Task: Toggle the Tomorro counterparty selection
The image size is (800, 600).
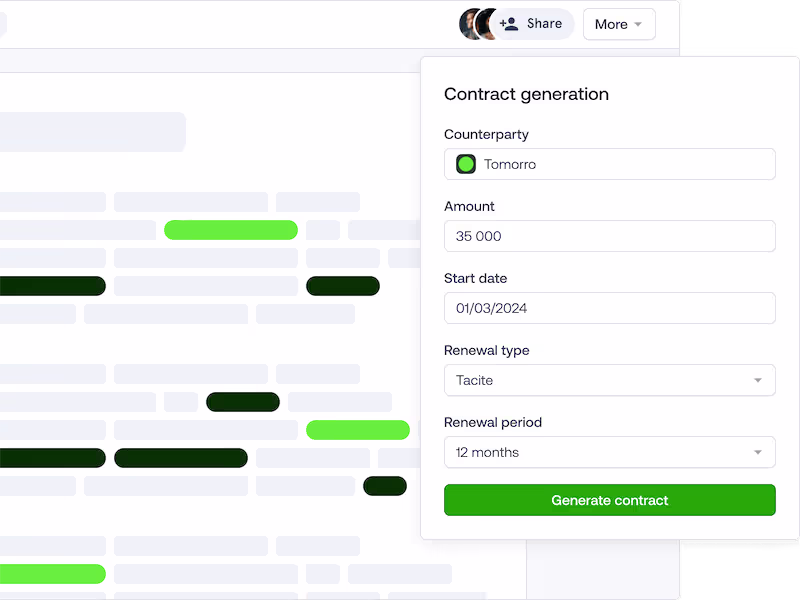Action: pos(610,163)
